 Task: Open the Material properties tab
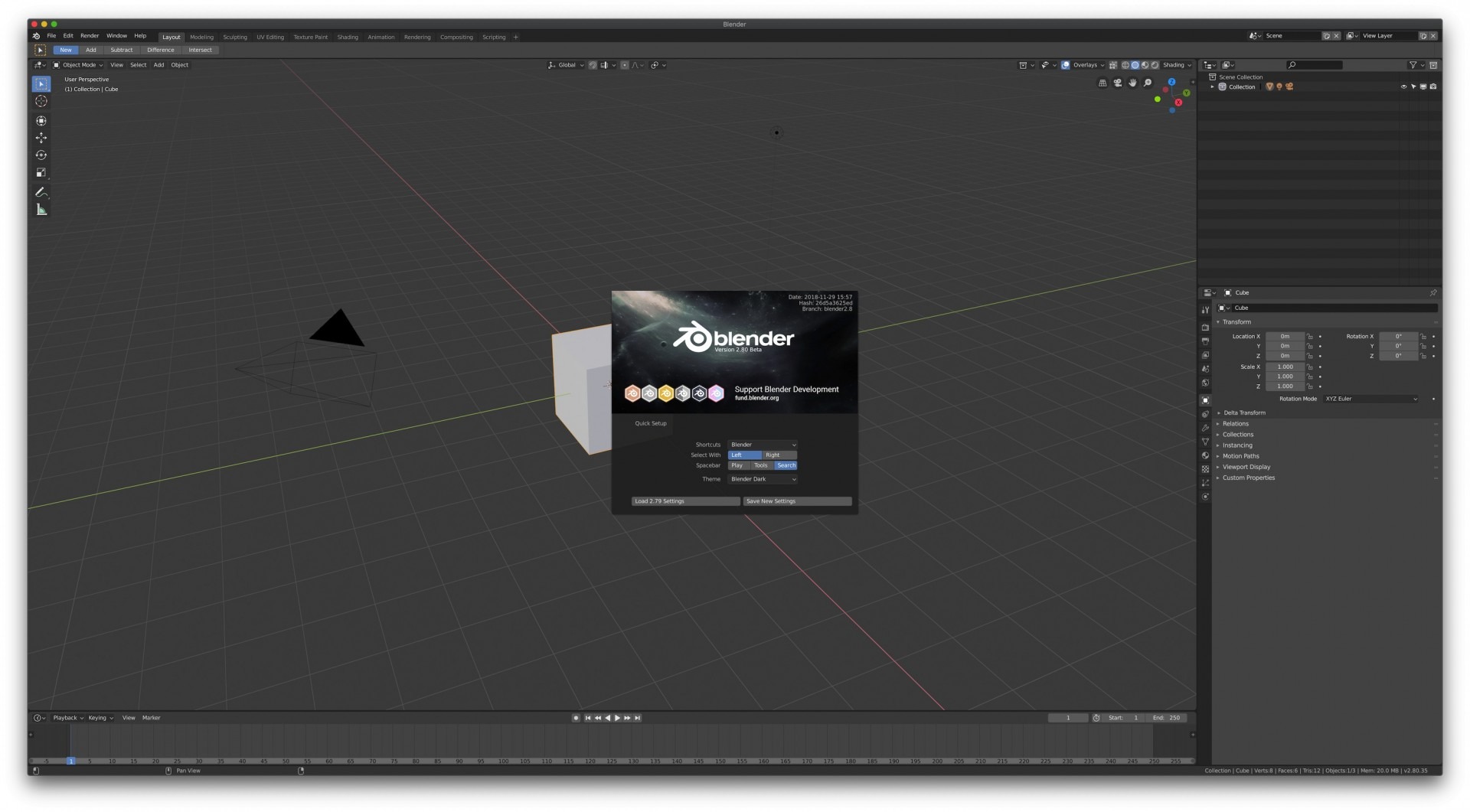tap(1205, 455)
